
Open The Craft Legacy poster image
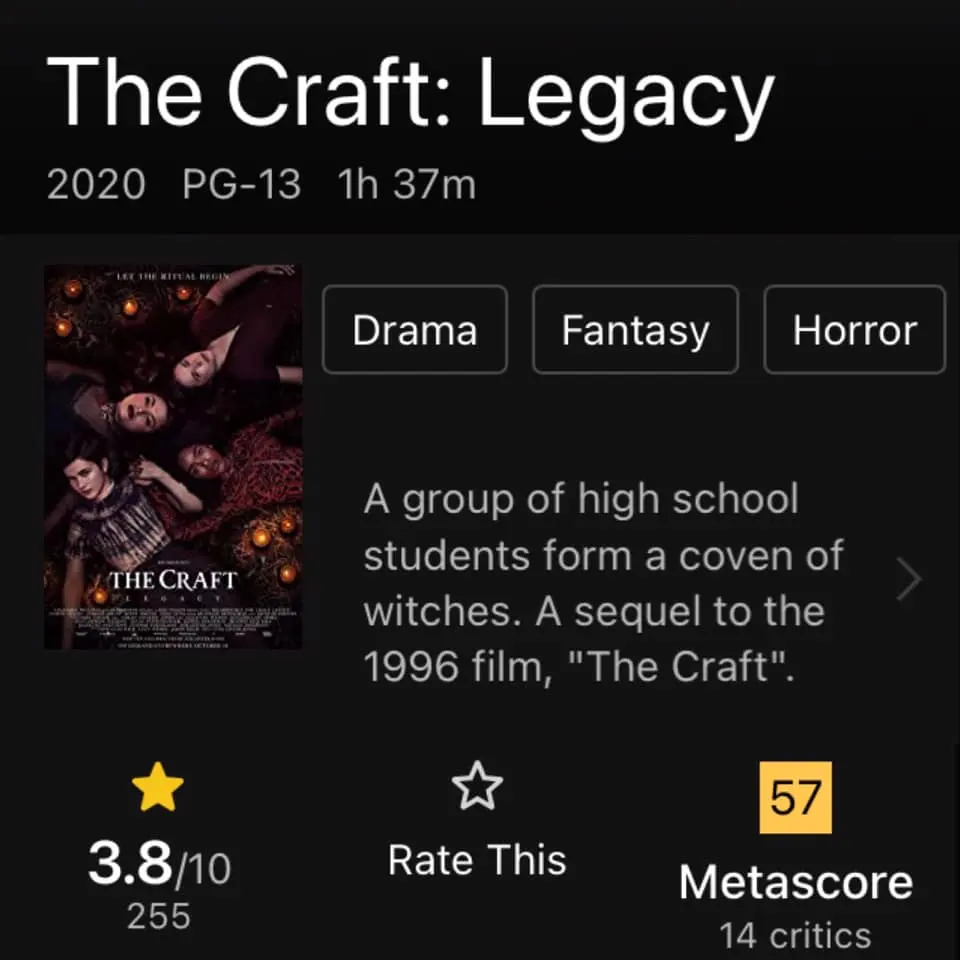173,457
